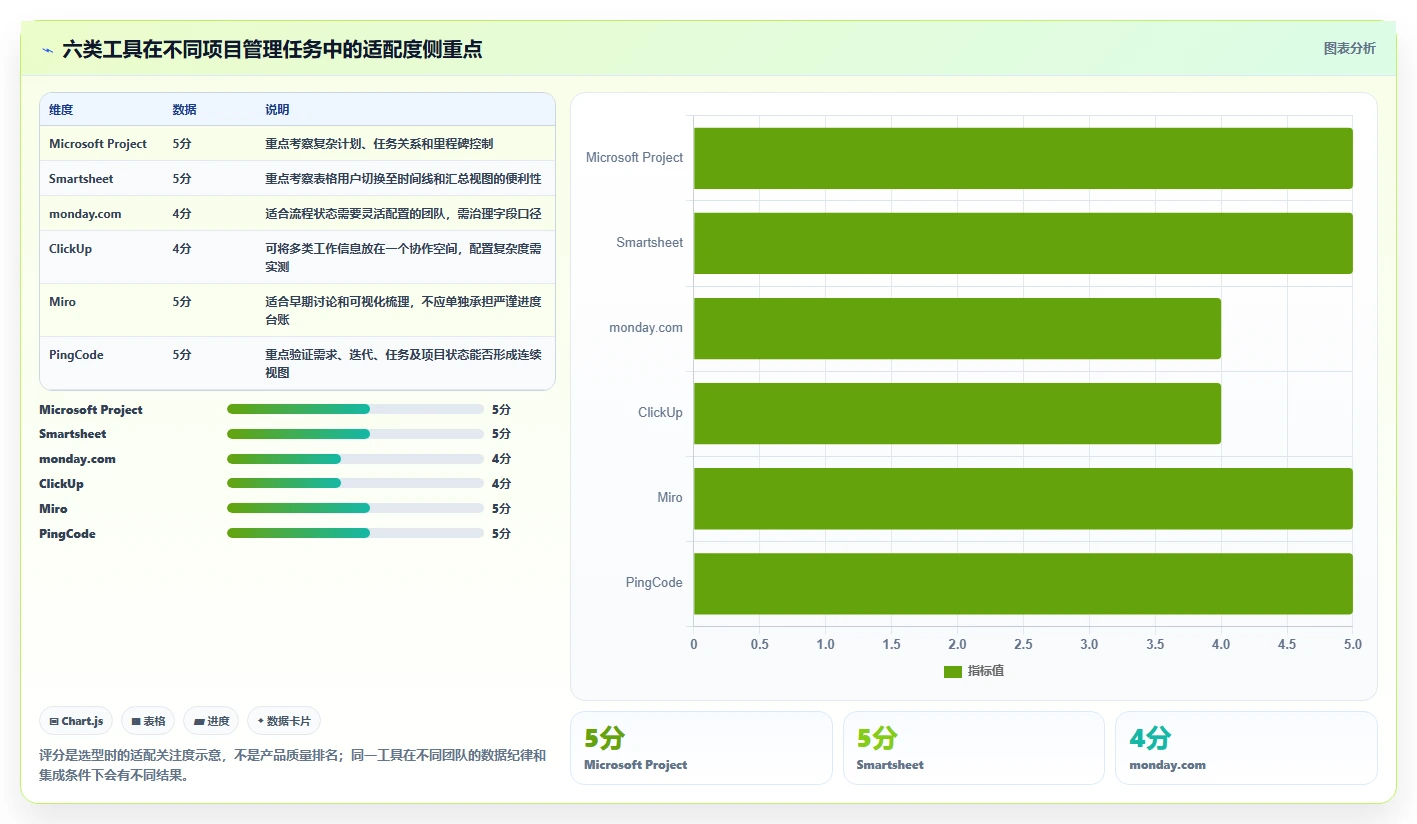Click the ClickUp y-axis label in chart
1417x824 pixels.
pyautogui.click(x=661, y=413)
